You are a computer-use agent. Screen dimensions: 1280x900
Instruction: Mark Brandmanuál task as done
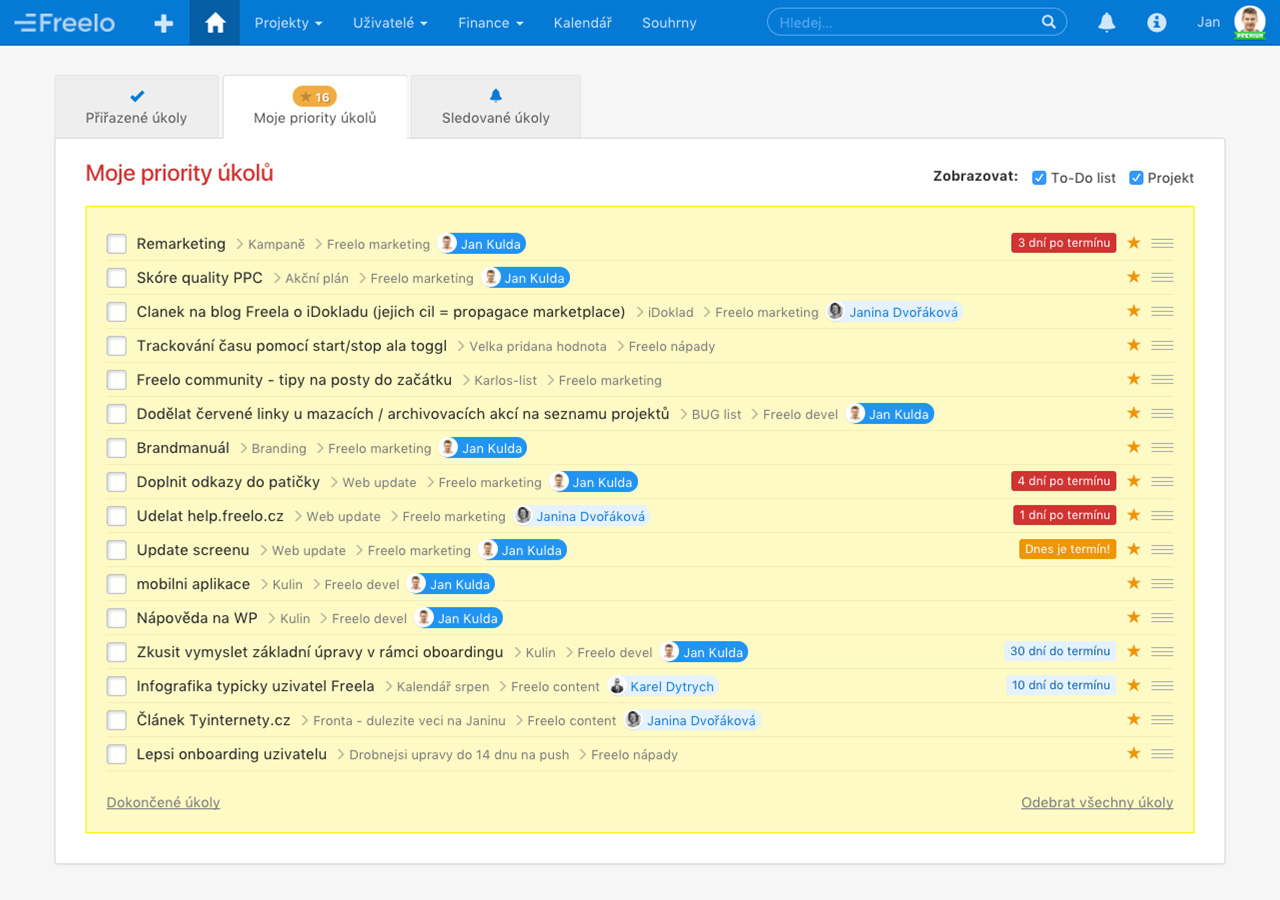pyautogui.click(x=117, y=448)
